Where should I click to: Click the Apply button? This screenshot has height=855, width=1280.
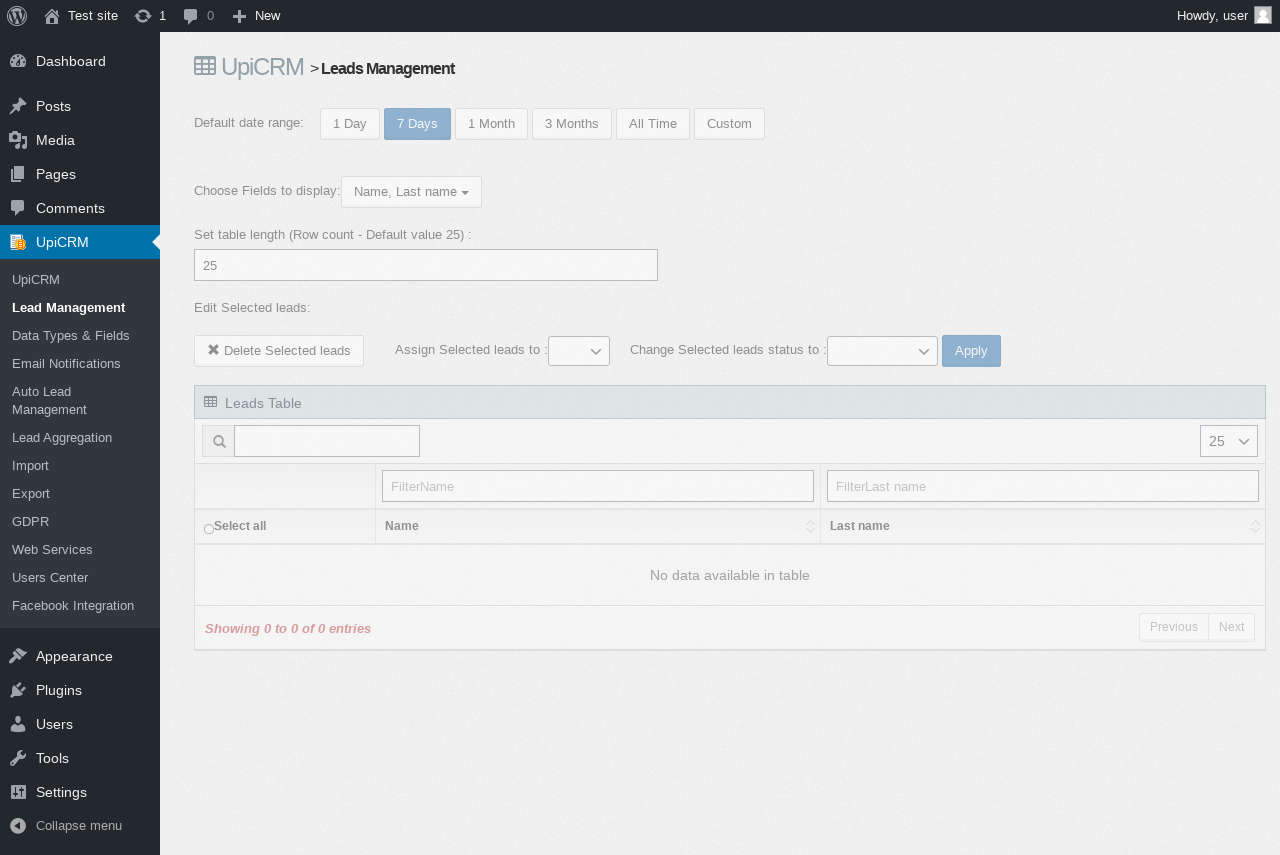click(971, 351)
